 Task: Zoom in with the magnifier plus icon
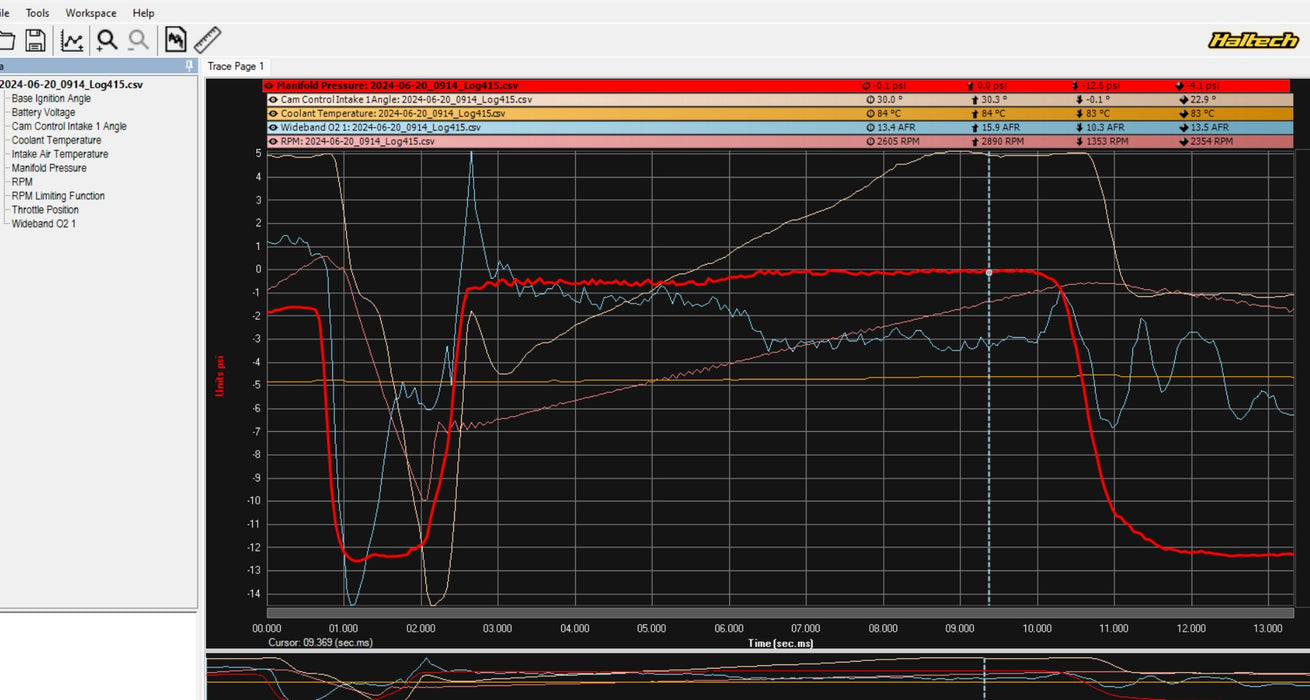(x=106, y=40)
